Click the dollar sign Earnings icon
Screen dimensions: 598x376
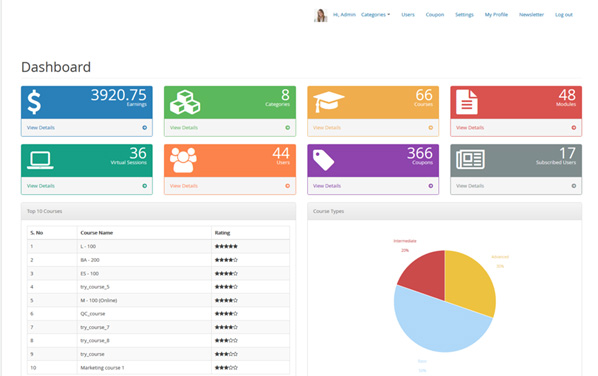[x=34, y=102]
